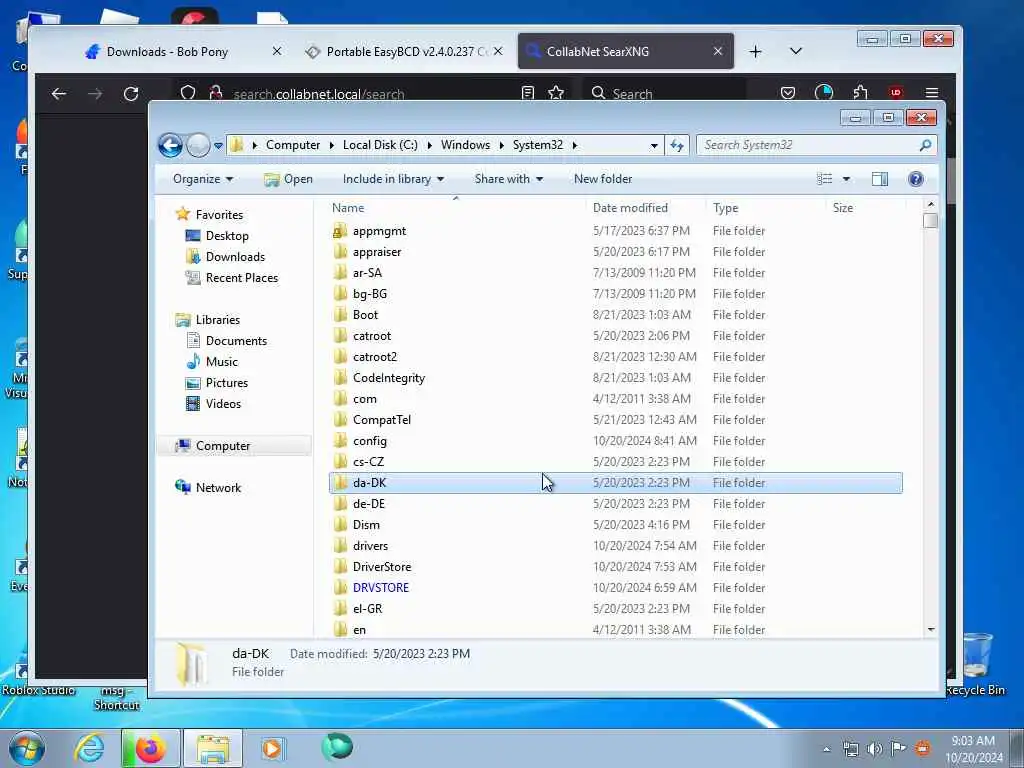Expand Local Disk (C:) breadcrumb arrow

[x=429, y=145]
